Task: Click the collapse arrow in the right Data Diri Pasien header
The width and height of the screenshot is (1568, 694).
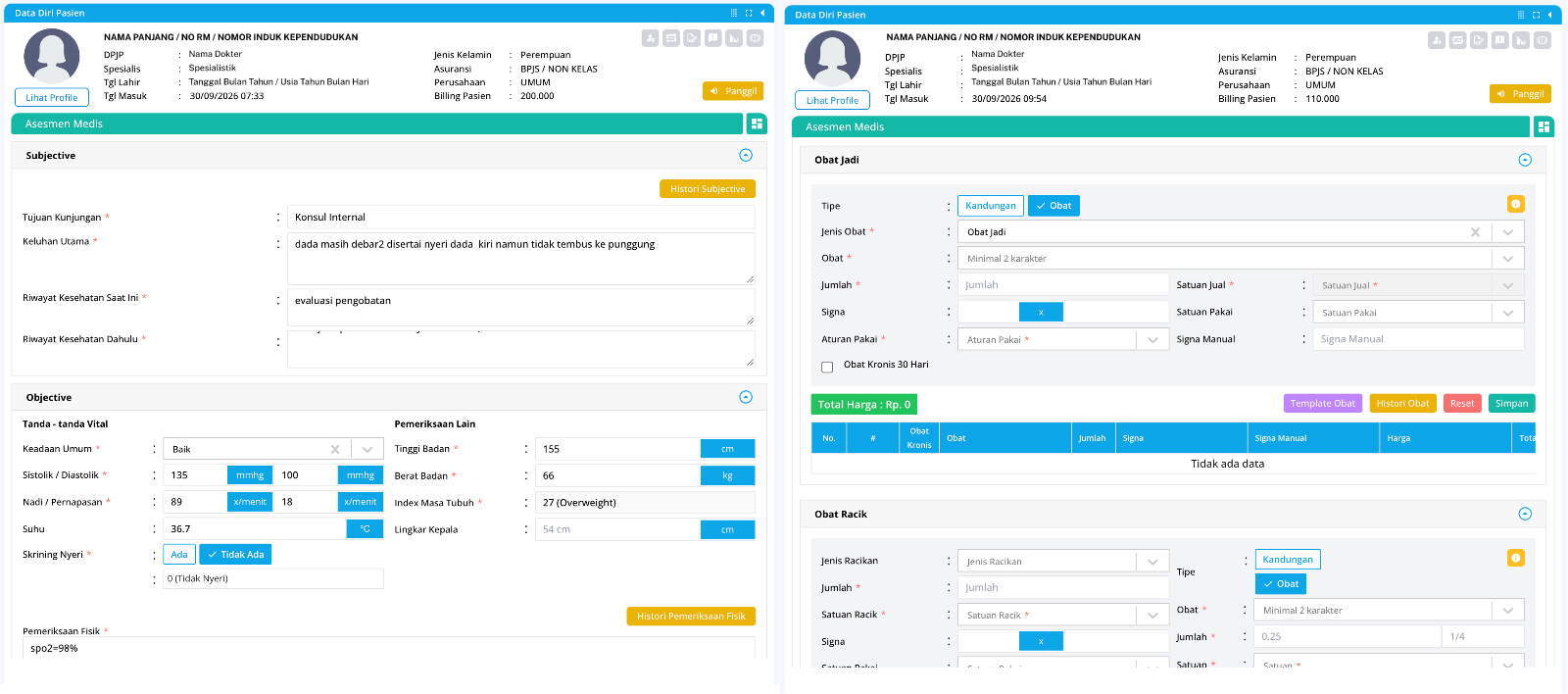Action: tap(1549, 15)
